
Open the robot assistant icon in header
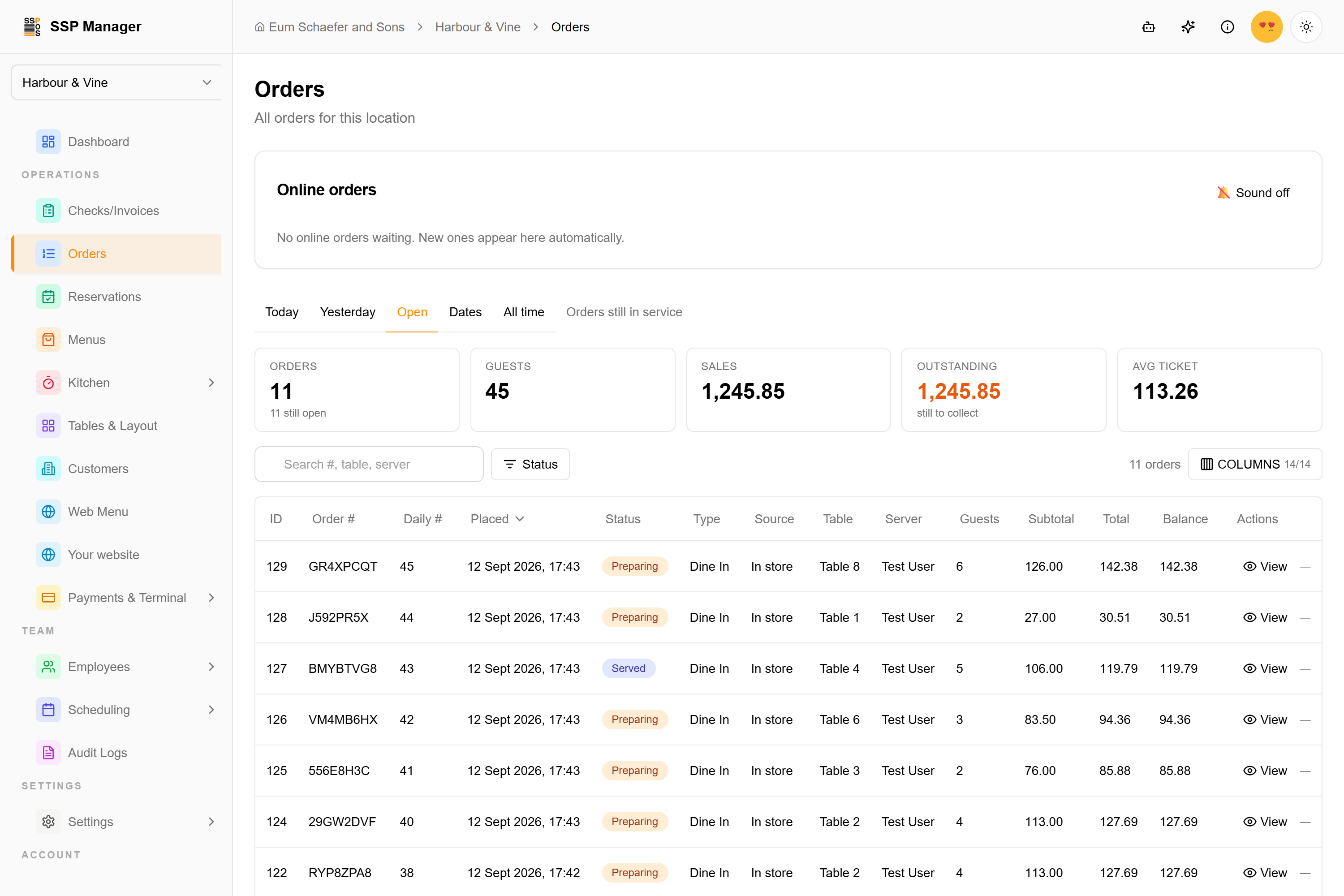click(1149, 27)
